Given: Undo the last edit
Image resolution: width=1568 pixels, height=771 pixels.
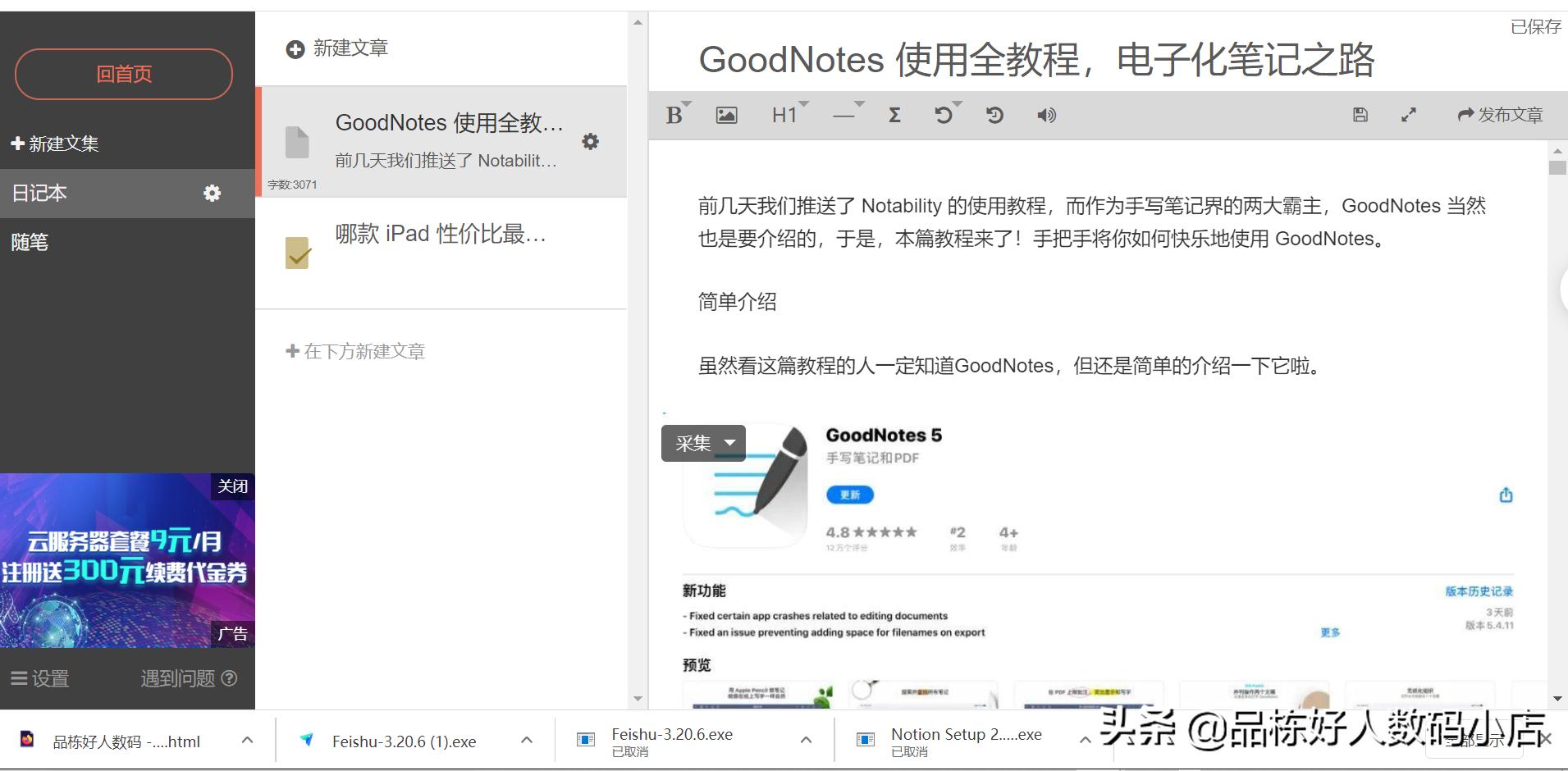Looking at the screenshot, I should click(944, 115).
